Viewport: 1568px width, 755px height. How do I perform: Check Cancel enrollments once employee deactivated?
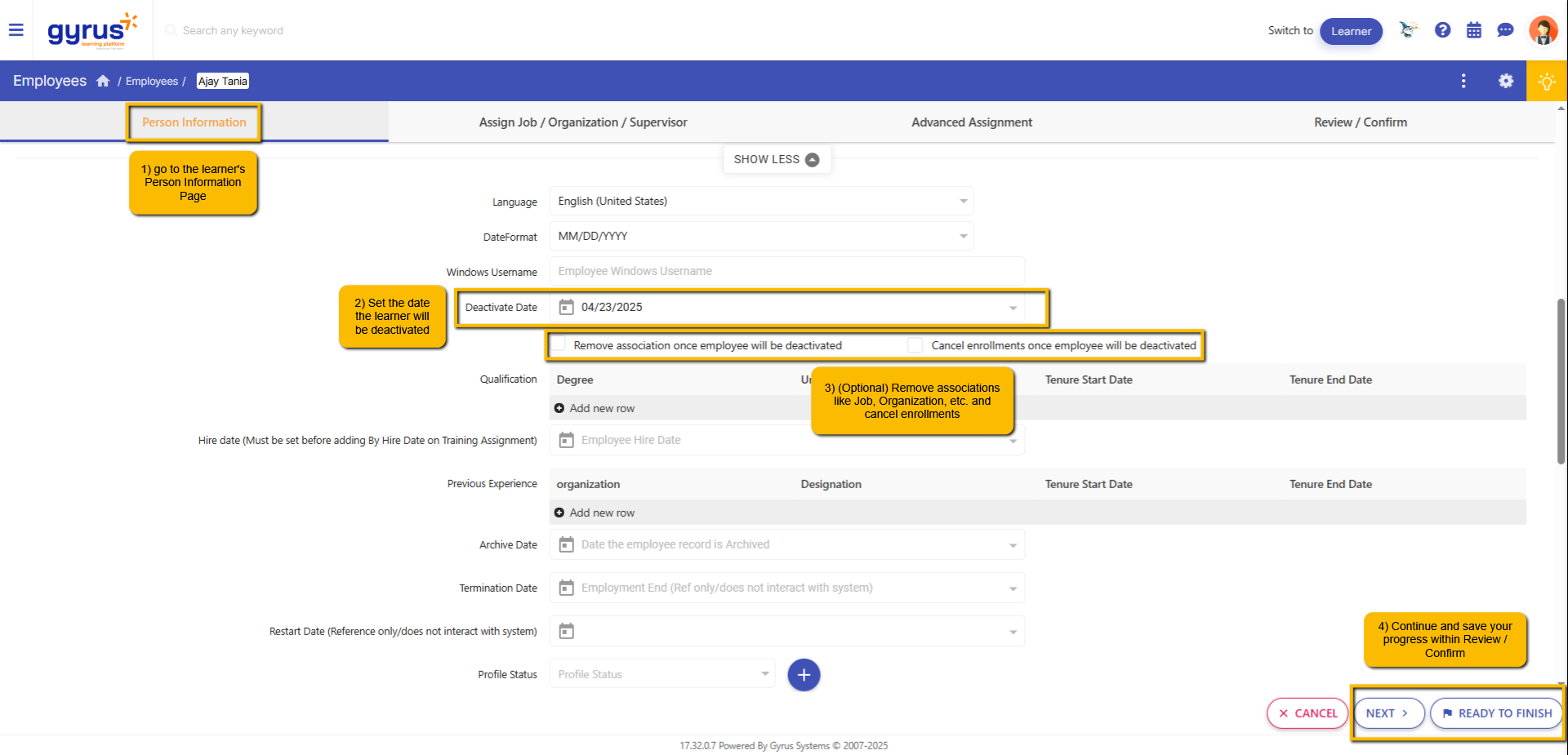915,345
